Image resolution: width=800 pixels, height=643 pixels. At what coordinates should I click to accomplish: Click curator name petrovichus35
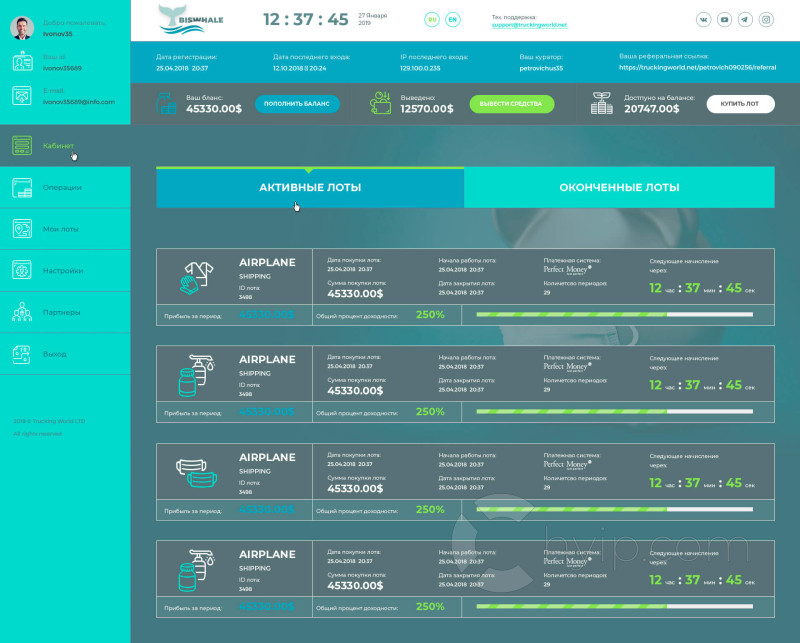click(541, 68)
